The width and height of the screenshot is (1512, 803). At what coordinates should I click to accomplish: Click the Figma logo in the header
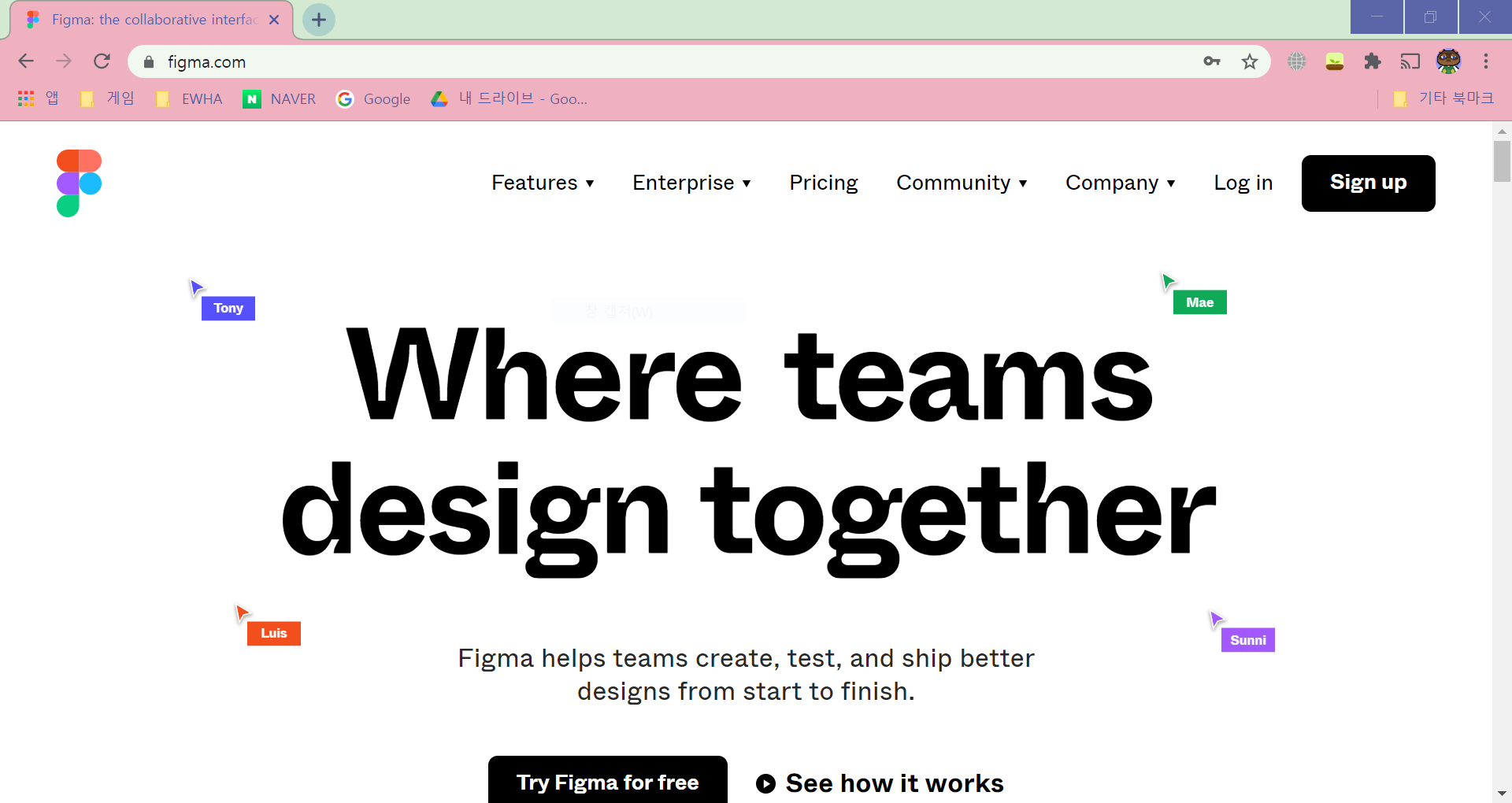click(x=79, y=183)
